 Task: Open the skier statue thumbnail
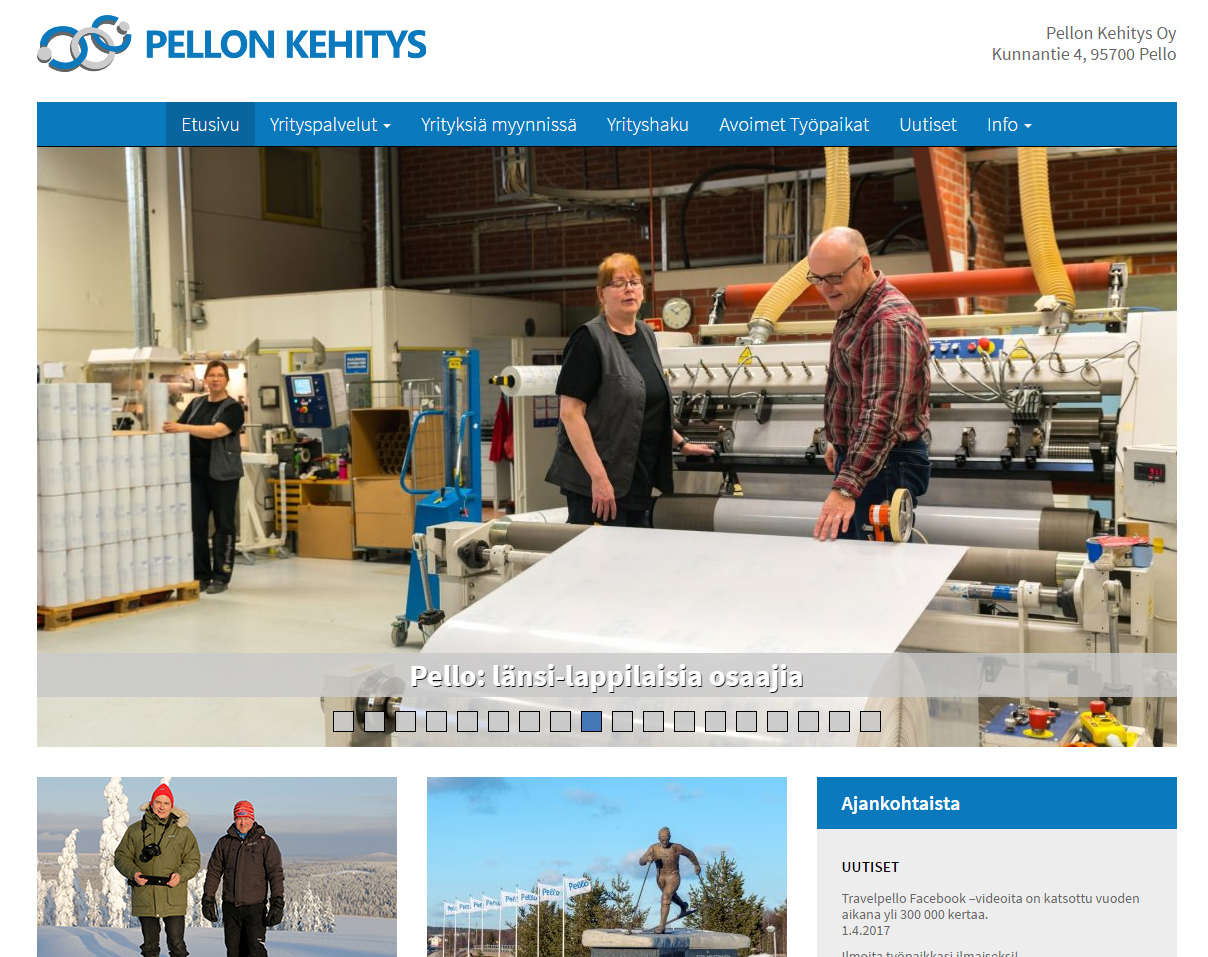[x=607, y=867]
